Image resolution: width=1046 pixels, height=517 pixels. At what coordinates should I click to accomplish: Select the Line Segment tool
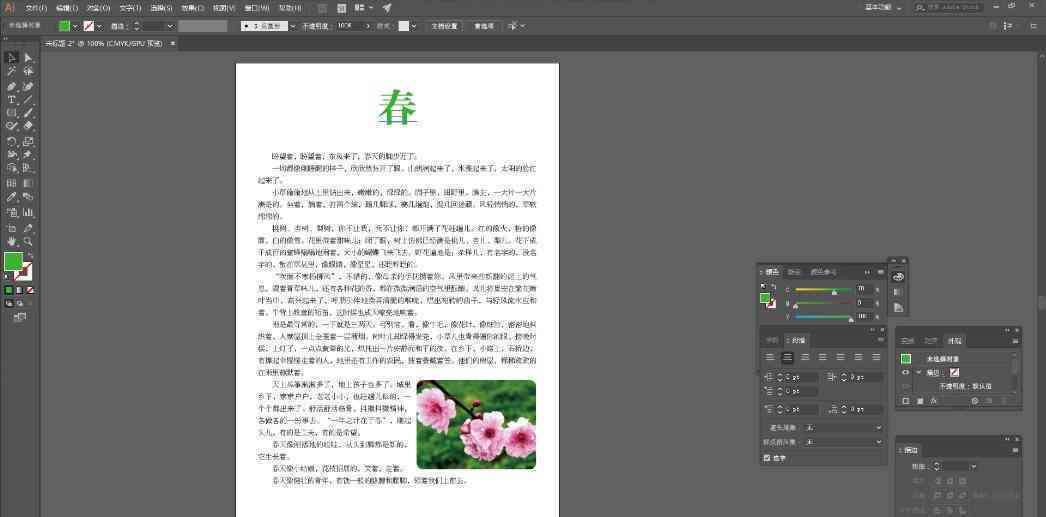(28, 100)
